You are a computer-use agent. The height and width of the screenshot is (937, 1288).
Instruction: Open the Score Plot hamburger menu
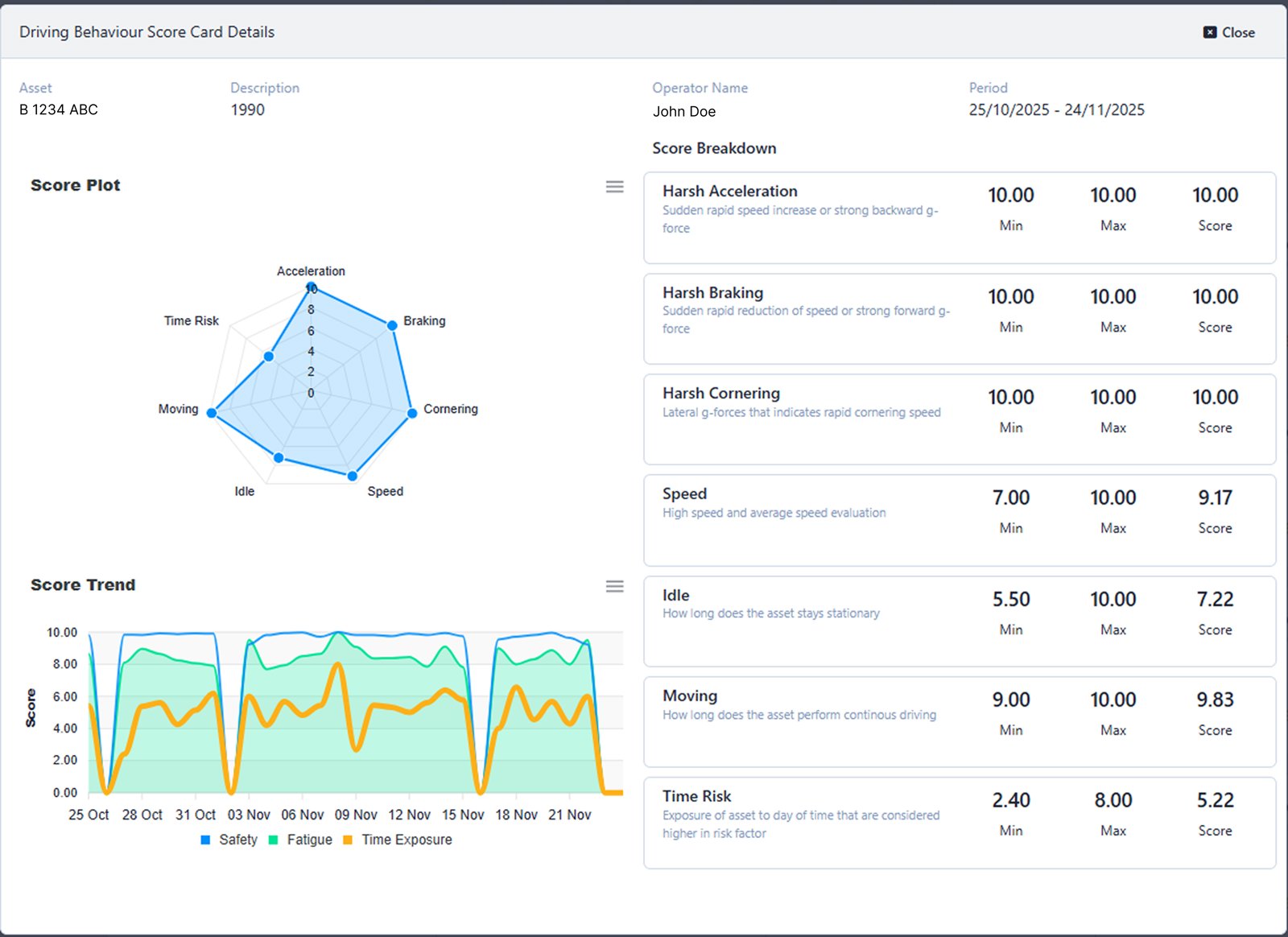[614, 187]
